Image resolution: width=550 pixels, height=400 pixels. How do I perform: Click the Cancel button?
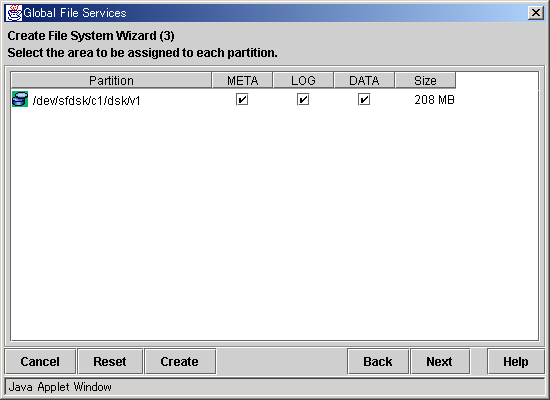[x=40, y=361]
